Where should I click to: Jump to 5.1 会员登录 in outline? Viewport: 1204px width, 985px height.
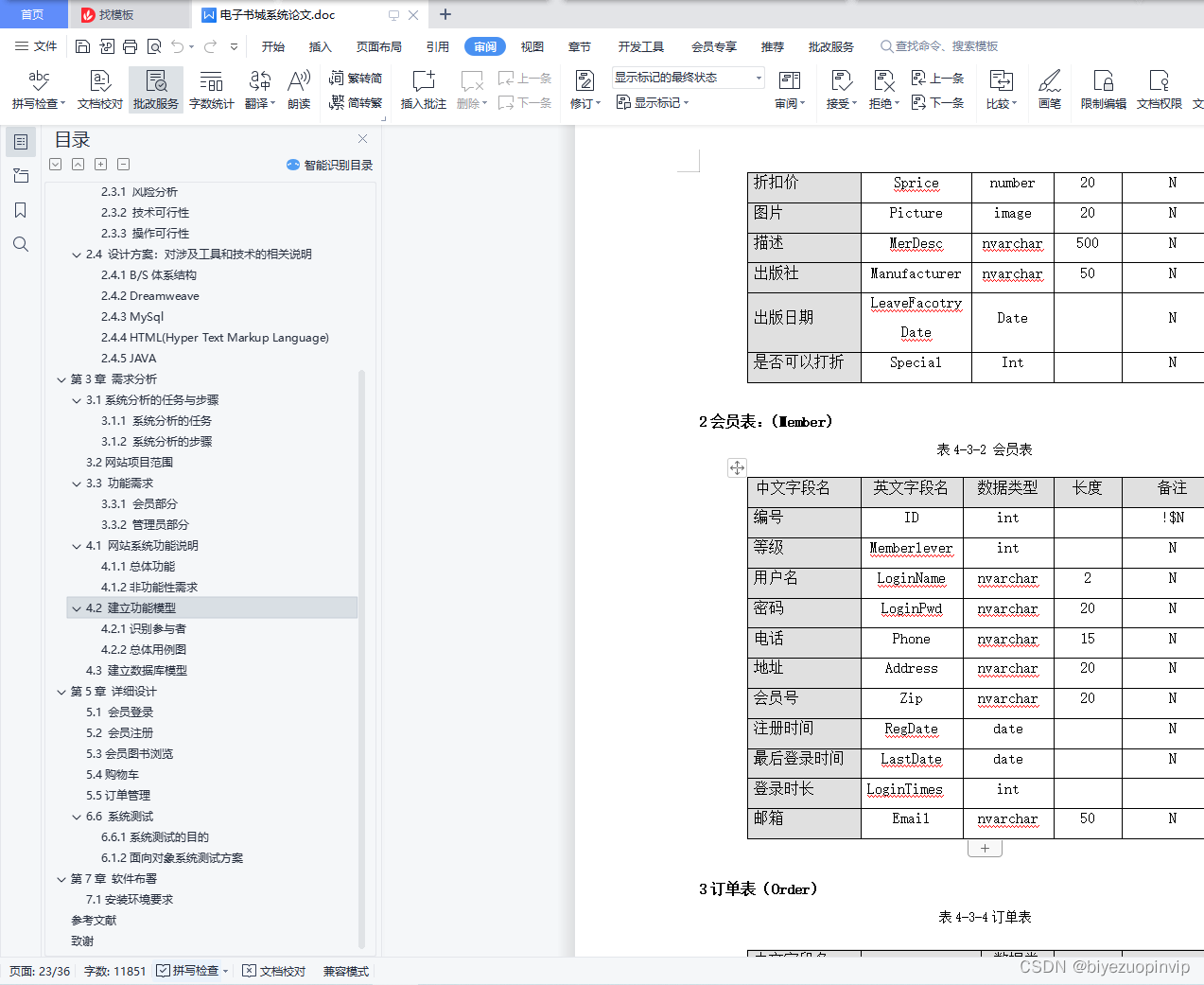(x=119, y=712)
